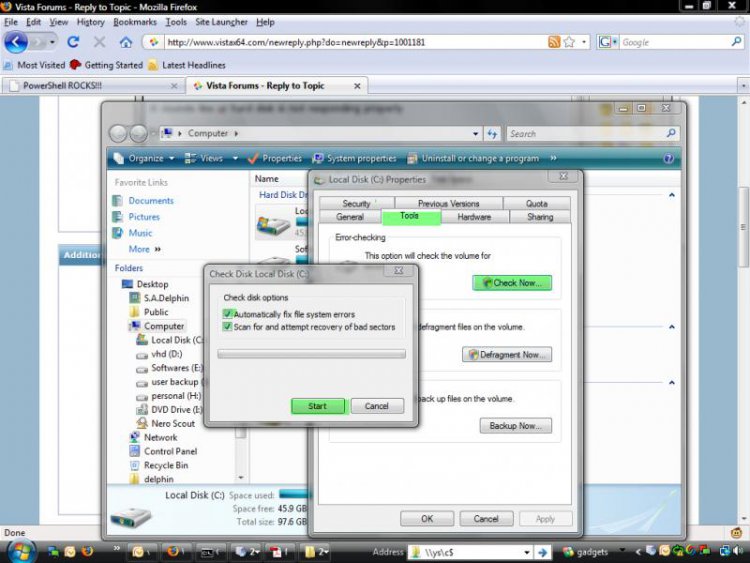Open Documents favorite link
Screen dimensions: 750x563
click(151, 201)
